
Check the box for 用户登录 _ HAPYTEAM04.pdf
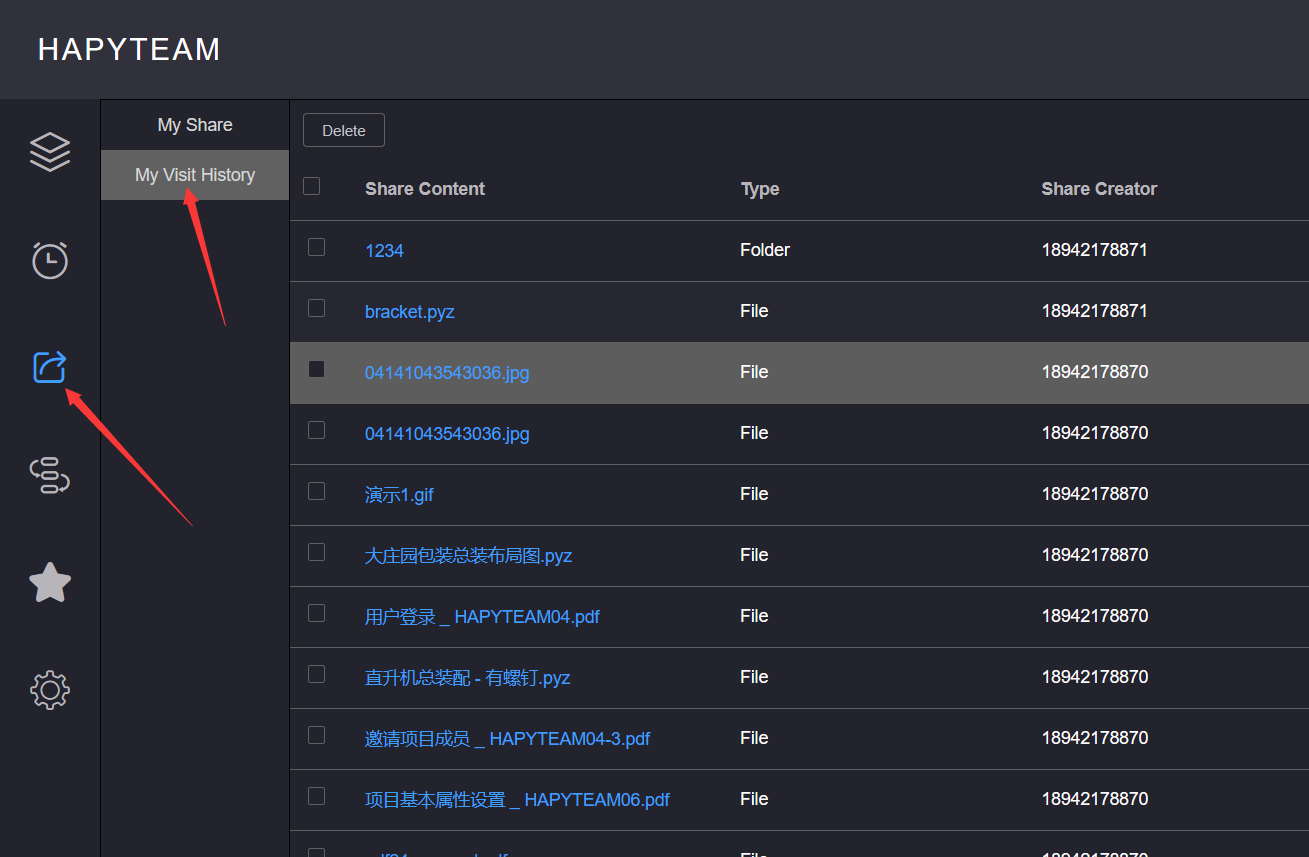[x=317, y=613]
